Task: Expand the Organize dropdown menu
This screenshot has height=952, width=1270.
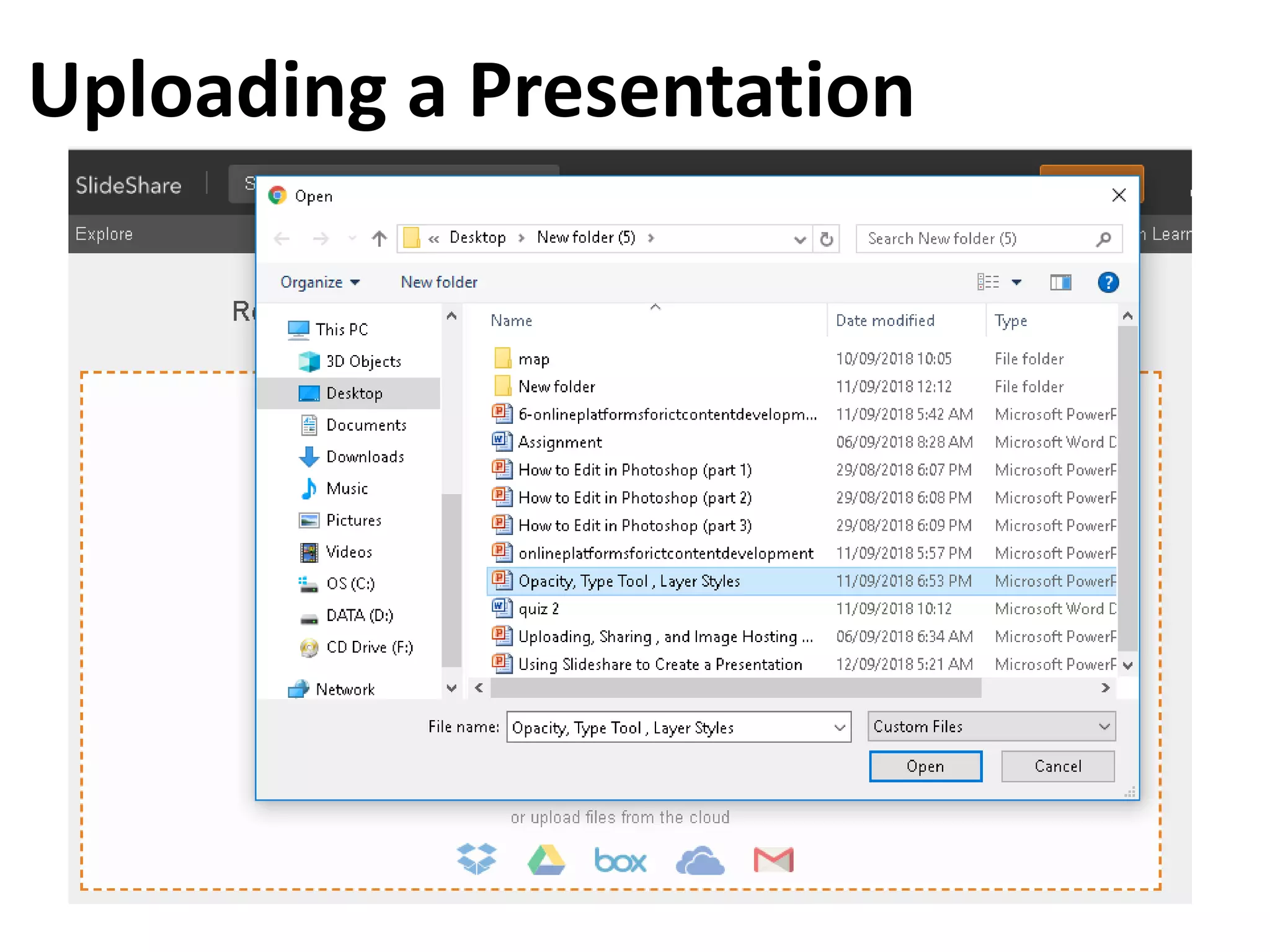Action: coord(319,283)
